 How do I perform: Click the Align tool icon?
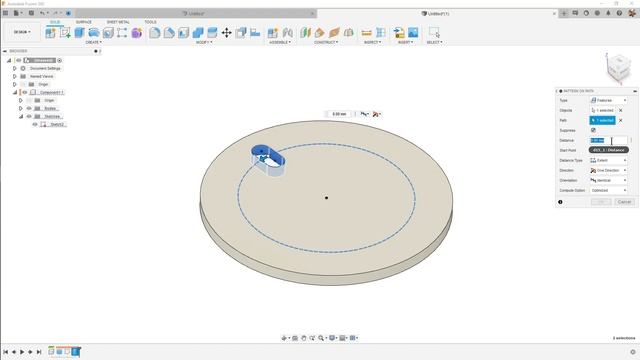[x=255, y=33]
